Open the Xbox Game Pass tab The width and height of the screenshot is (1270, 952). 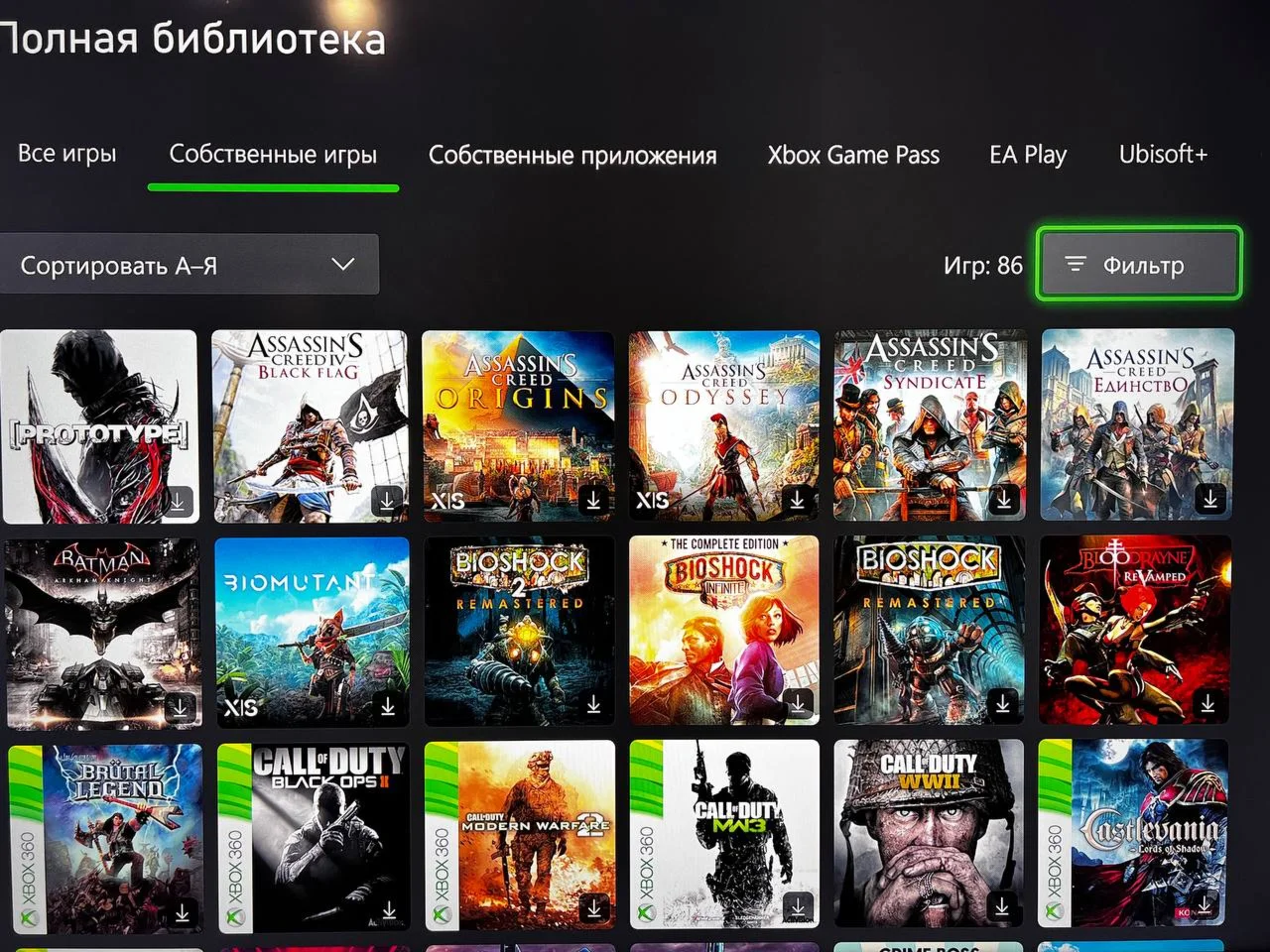853,155
